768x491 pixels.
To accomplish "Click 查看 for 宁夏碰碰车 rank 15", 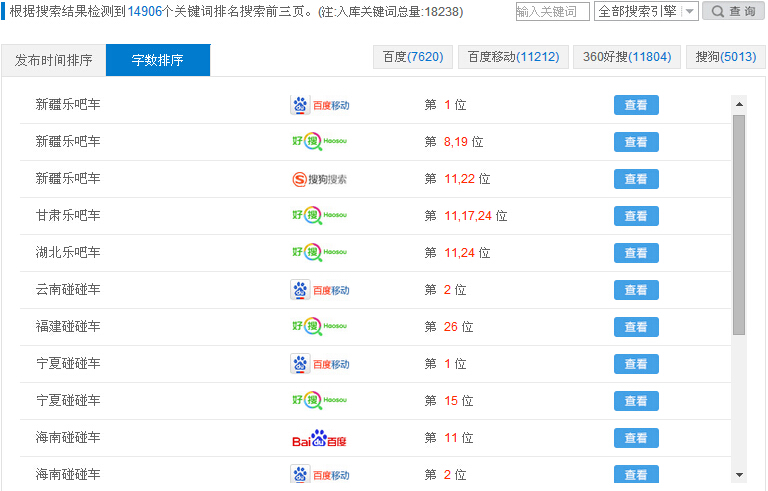I will tap(636, 401).
